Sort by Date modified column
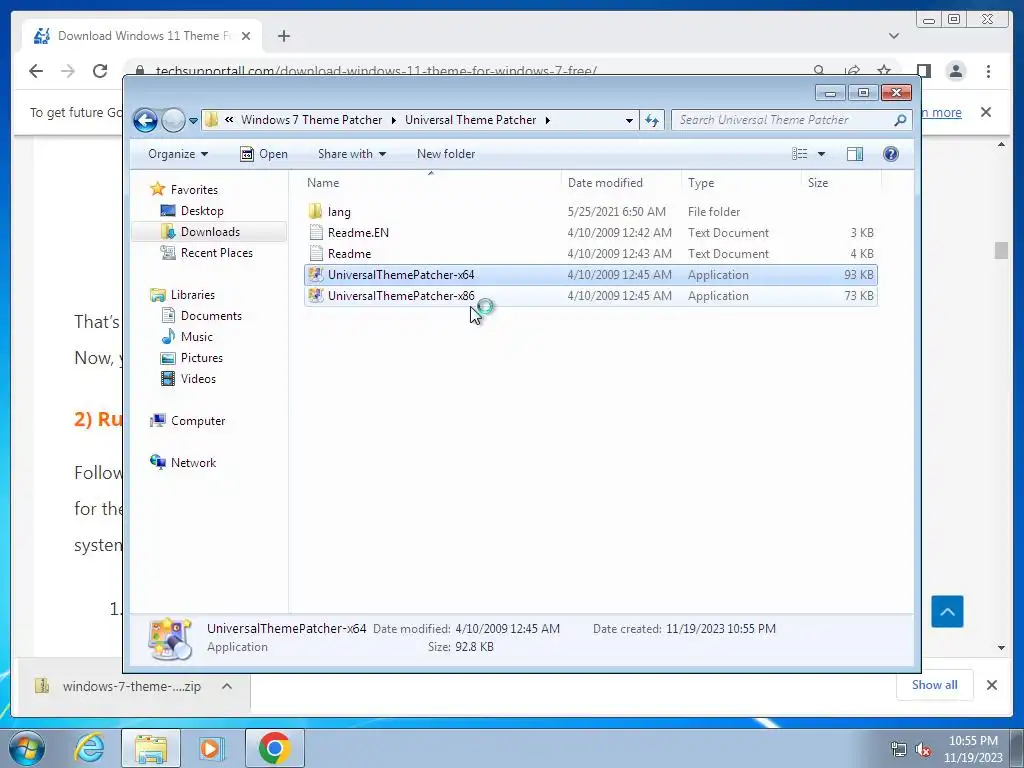 (x=621, y=183)
